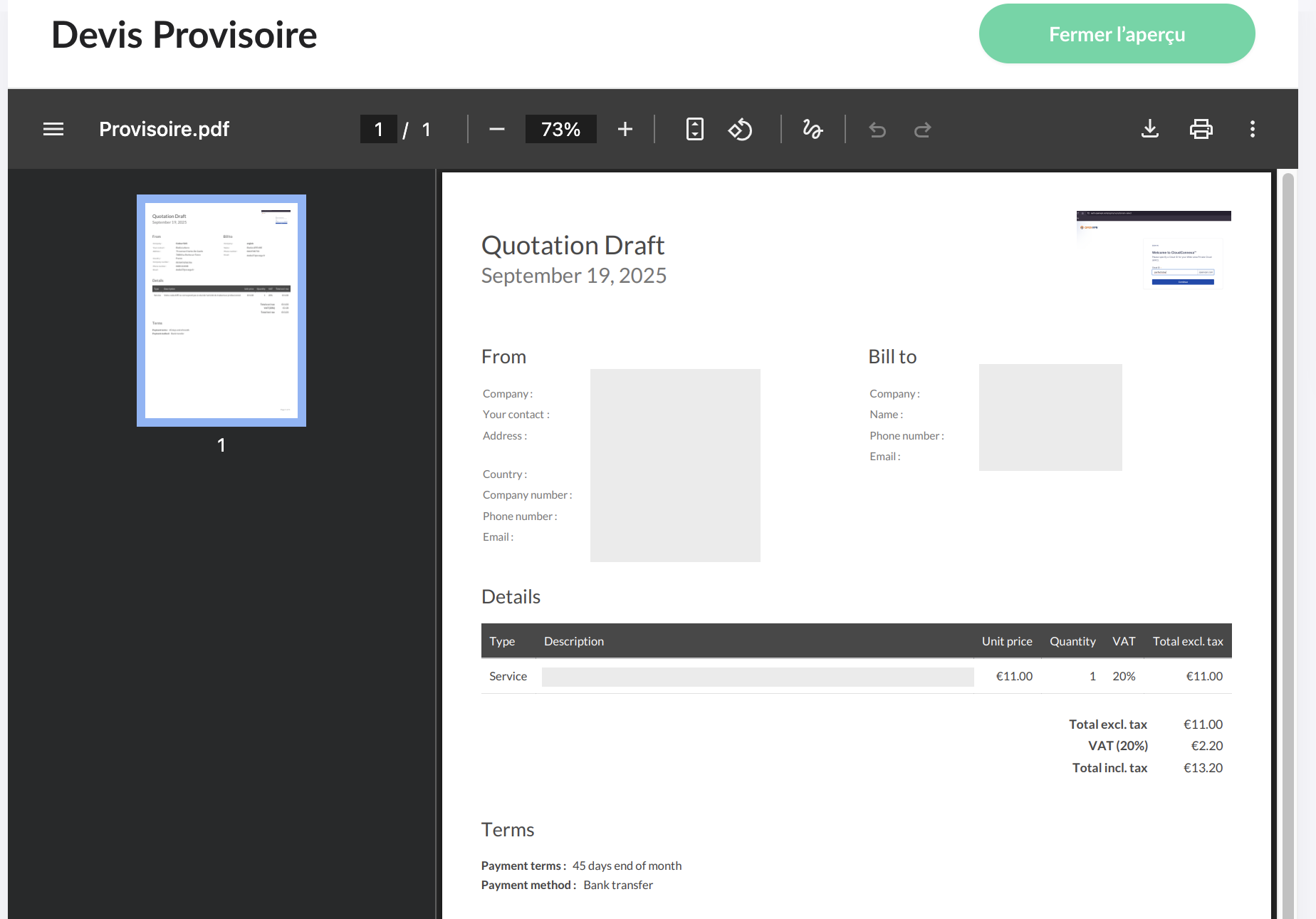This screenshot has height=919, width=1316.
Task: Select page 1 thumbnail in sidebar
Action: [221, 311]
